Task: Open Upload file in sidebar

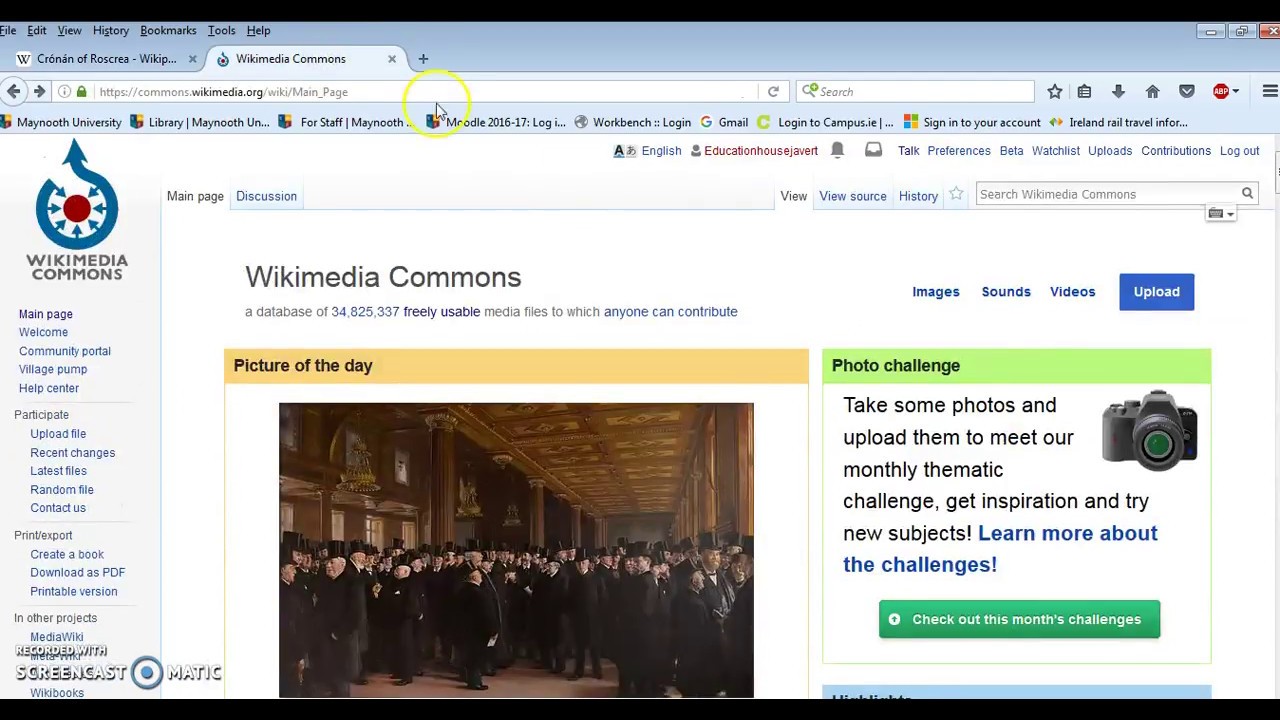Action: point(58,434)
